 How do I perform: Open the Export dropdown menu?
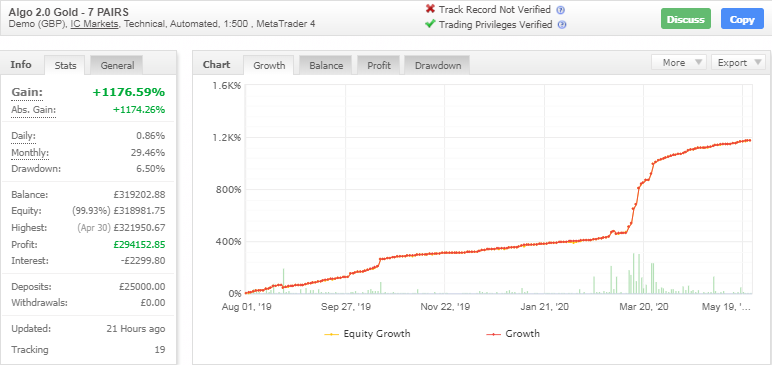[738, 63]
